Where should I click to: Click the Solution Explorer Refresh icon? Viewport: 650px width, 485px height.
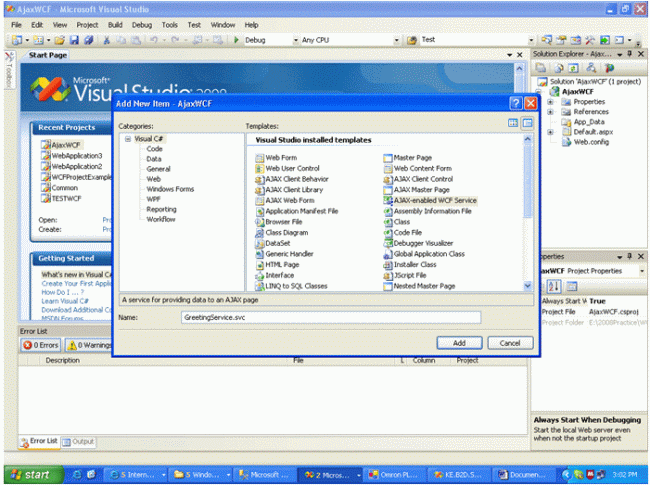coord(573,68)
